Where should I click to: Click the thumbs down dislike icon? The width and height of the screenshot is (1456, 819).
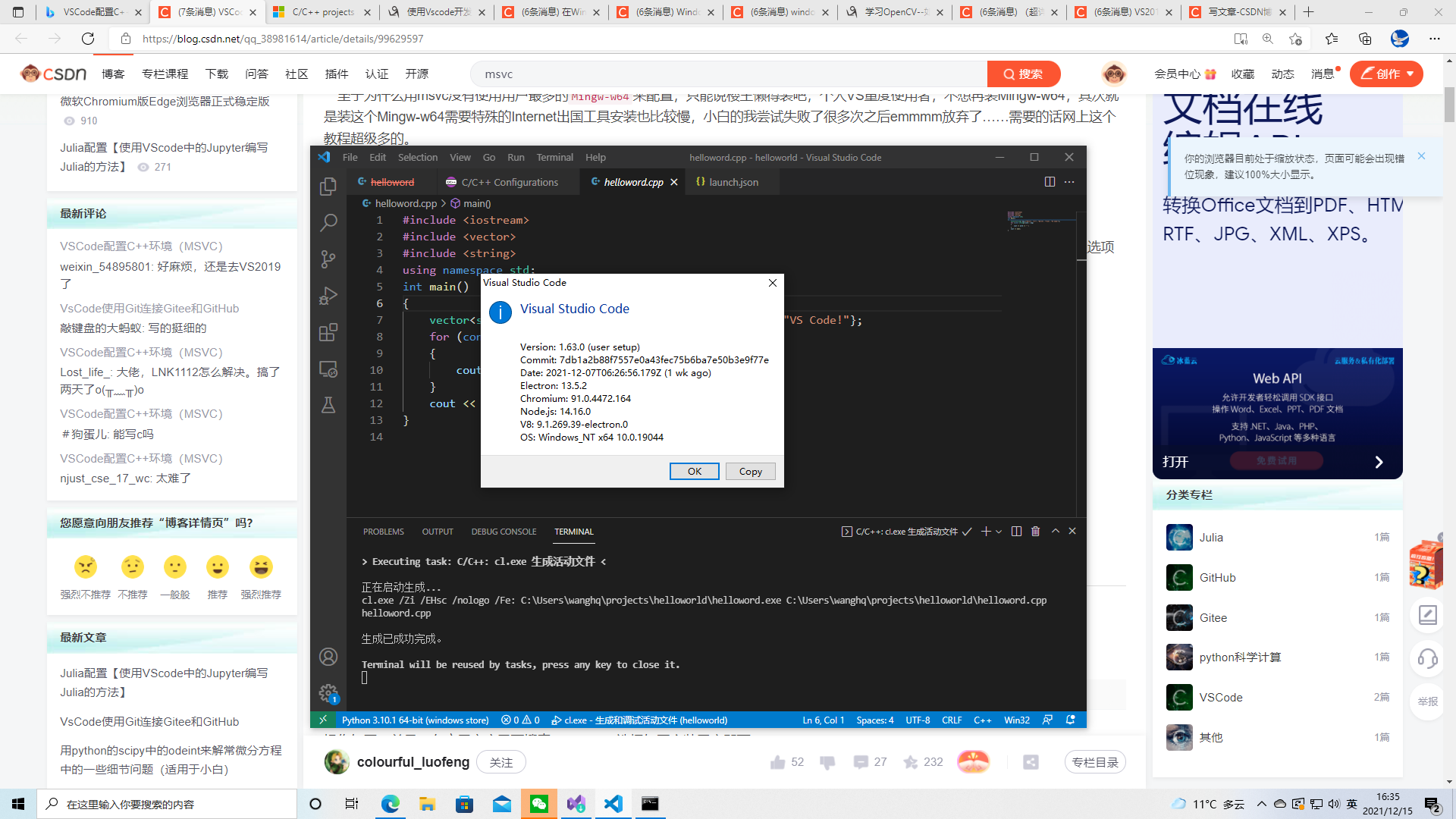(x=827, y=762)
